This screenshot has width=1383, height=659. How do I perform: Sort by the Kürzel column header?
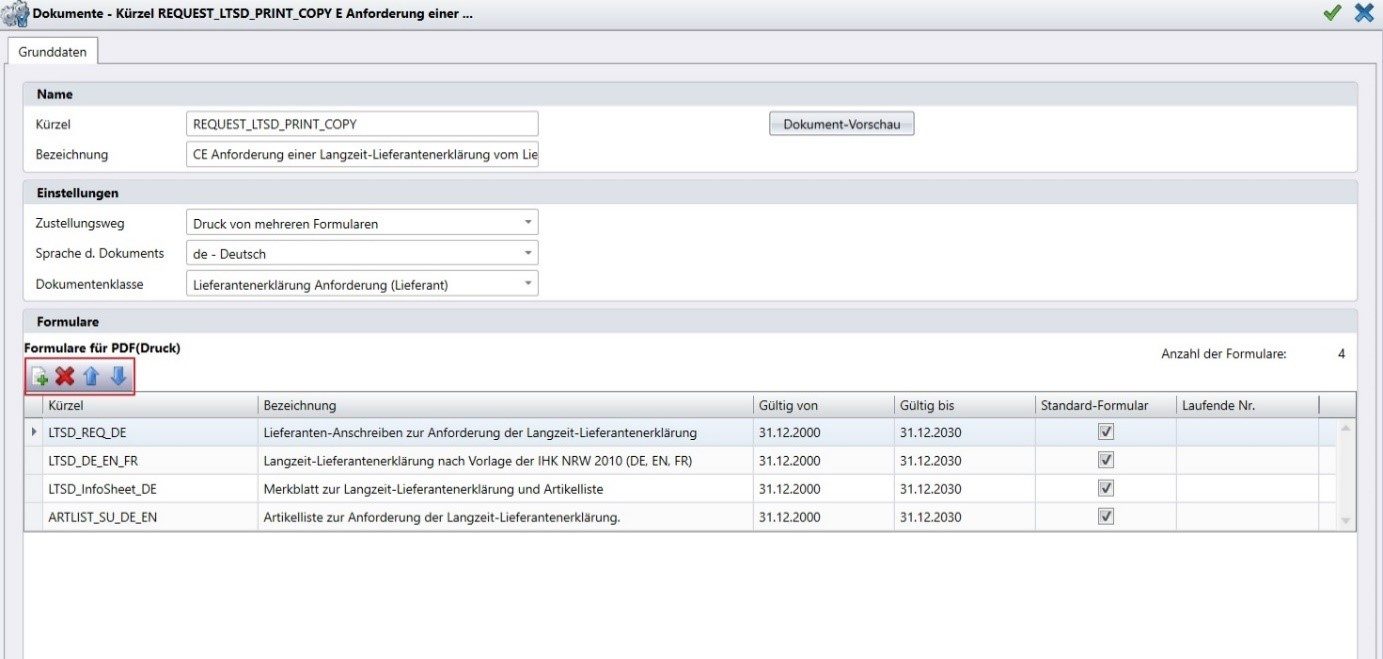pos(150,405)
